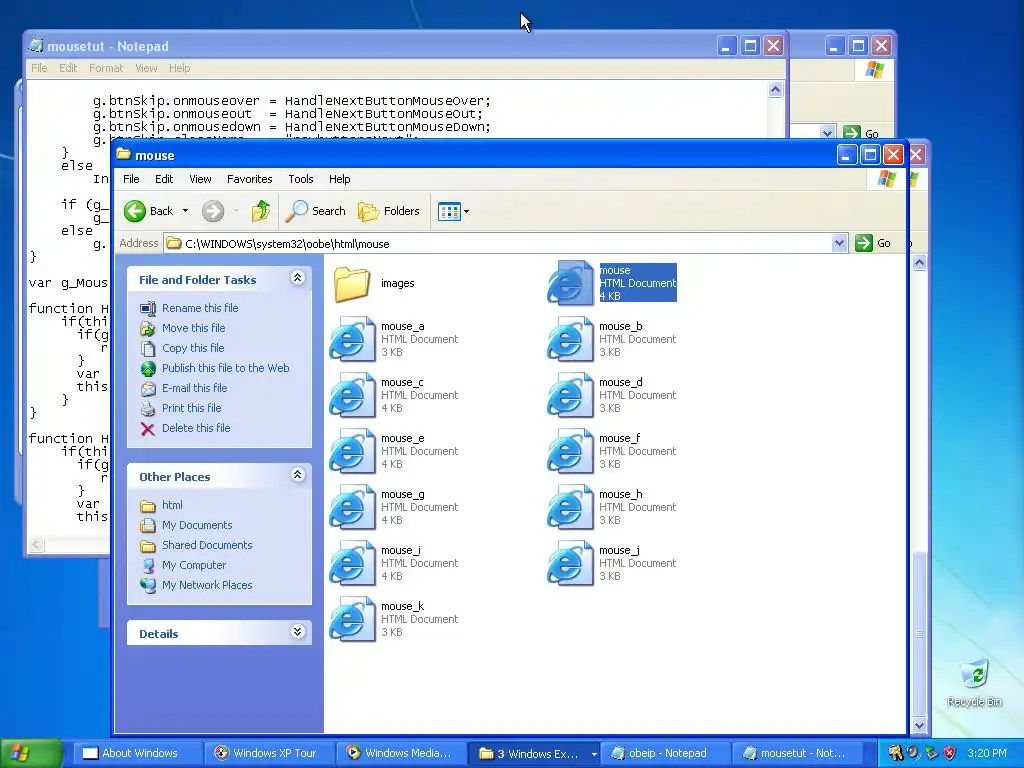Viewport: 1024px width, 768px height.
Task: Click the Up folder toolbar icon
Action: pyautogui.click(x=261, y=211)
